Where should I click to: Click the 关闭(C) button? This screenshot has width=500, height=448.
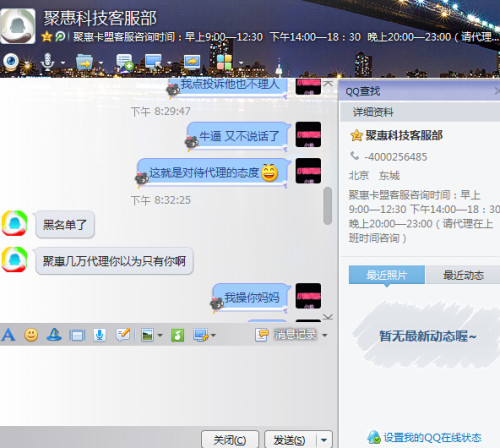(x=230, y=440)
